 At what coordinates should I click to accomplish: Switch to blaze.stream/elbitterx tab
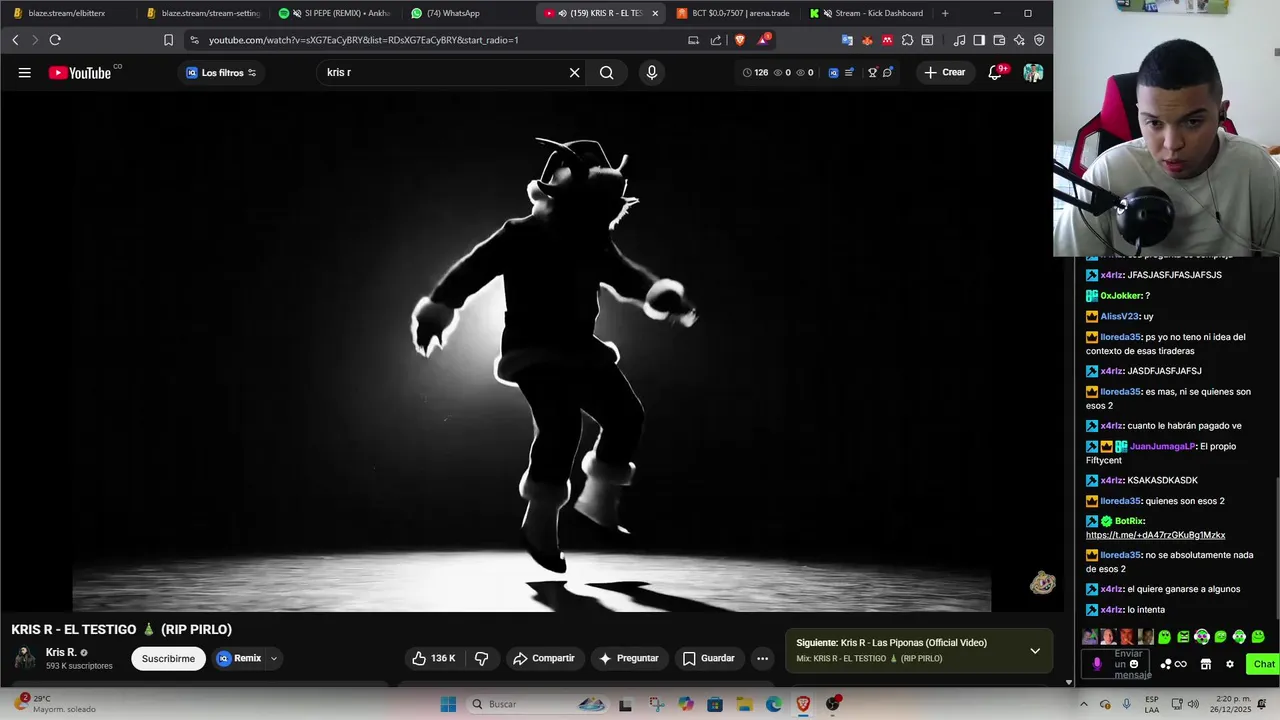pos(67,13)
